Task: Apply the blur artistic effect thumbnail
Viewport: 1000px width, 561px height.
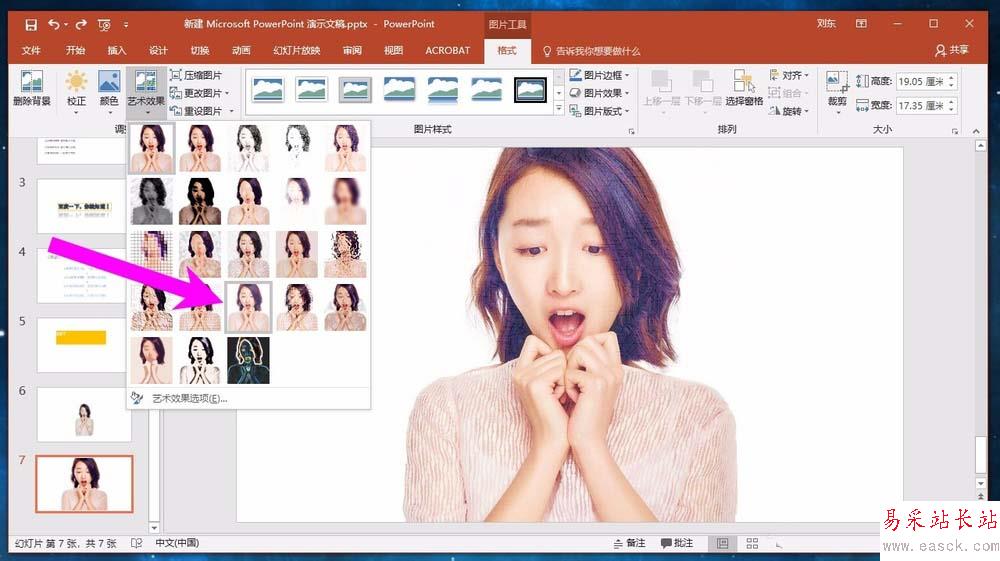Action: click(x=346, y=201)
